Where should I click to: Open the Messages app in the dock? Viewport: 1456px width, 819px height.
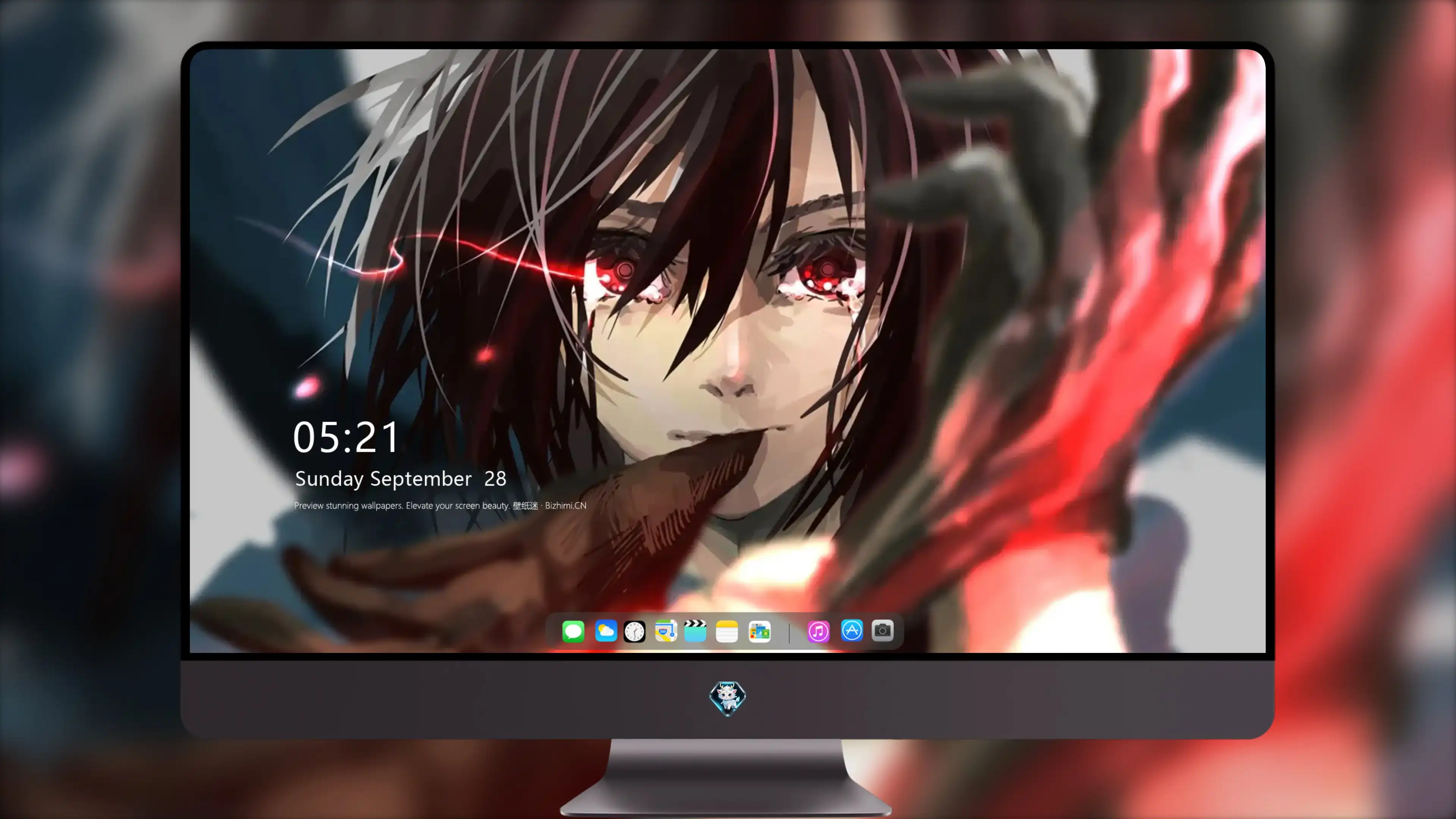pyautogui.click(x=573, y=631)
